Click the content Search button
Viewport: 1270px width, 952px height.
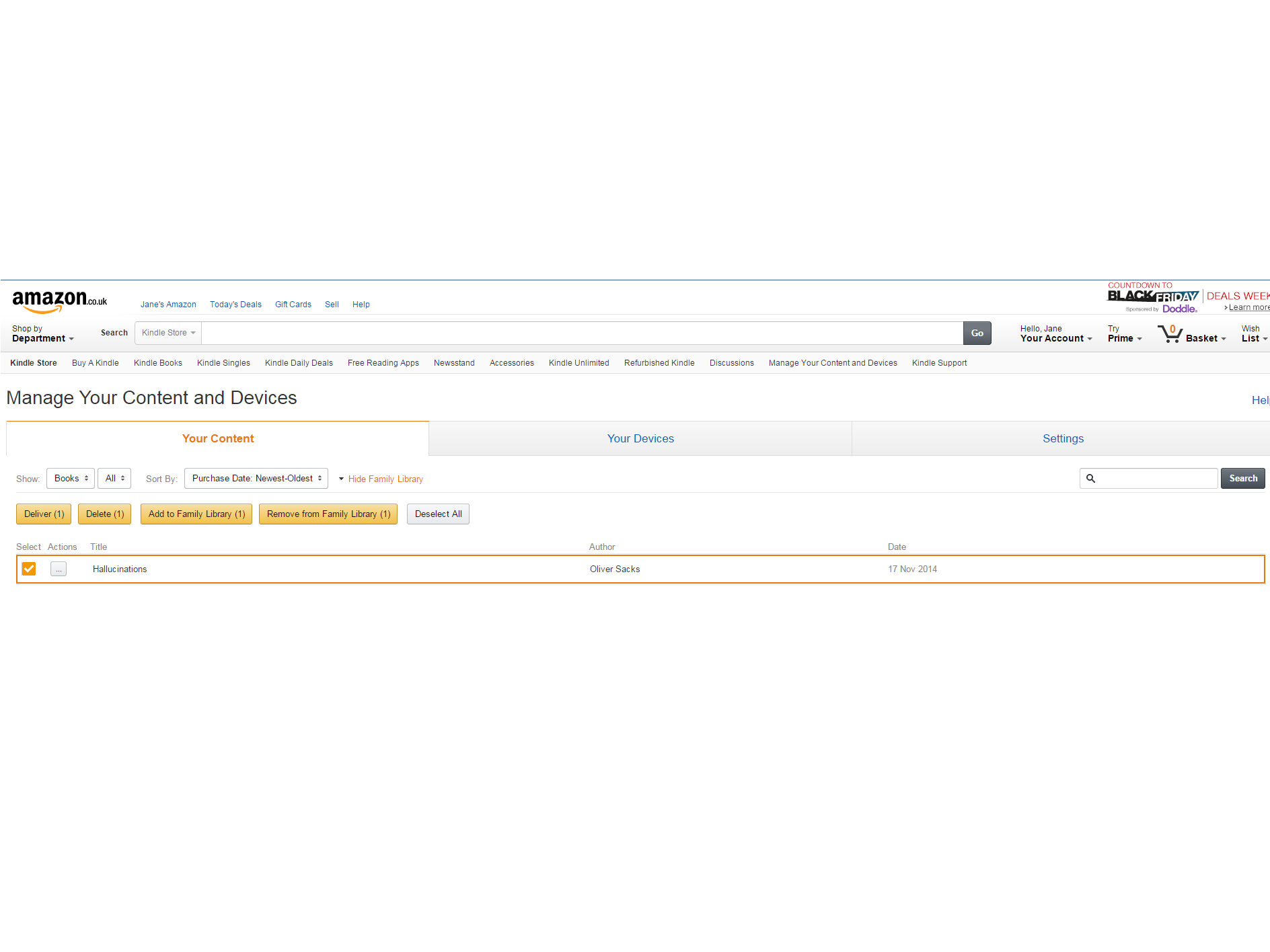[1243, 479]
